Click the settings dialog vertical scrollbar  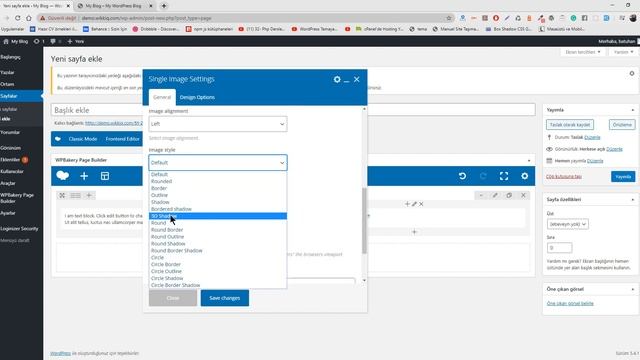click(x=364, y=220)
